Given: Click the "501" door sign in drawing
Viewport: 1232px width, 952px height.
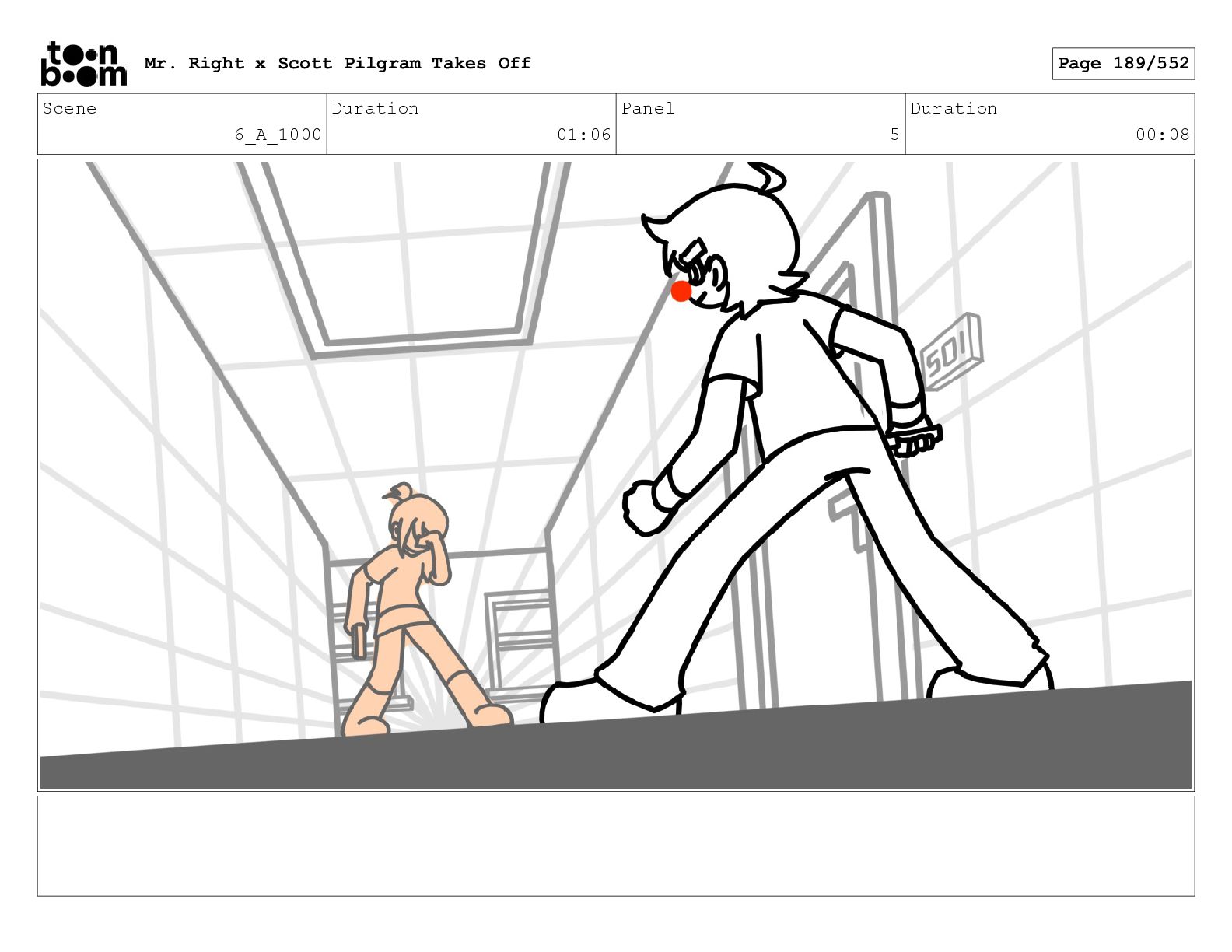Looking at the screenshot, I should (x=950, y=352).
